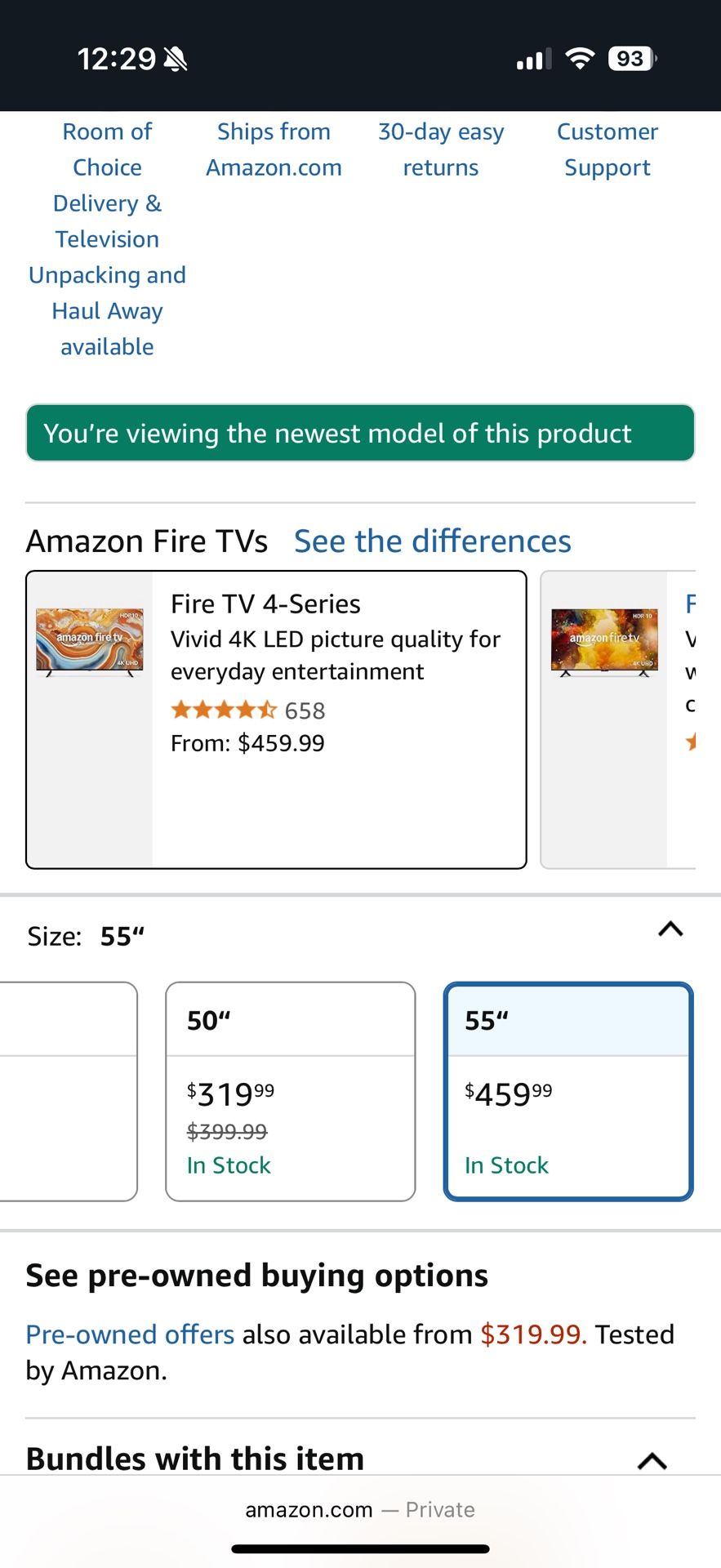Tap the silent mode bell icon
The height and width of the screenshot is (1568, 721).
point(176,59)
